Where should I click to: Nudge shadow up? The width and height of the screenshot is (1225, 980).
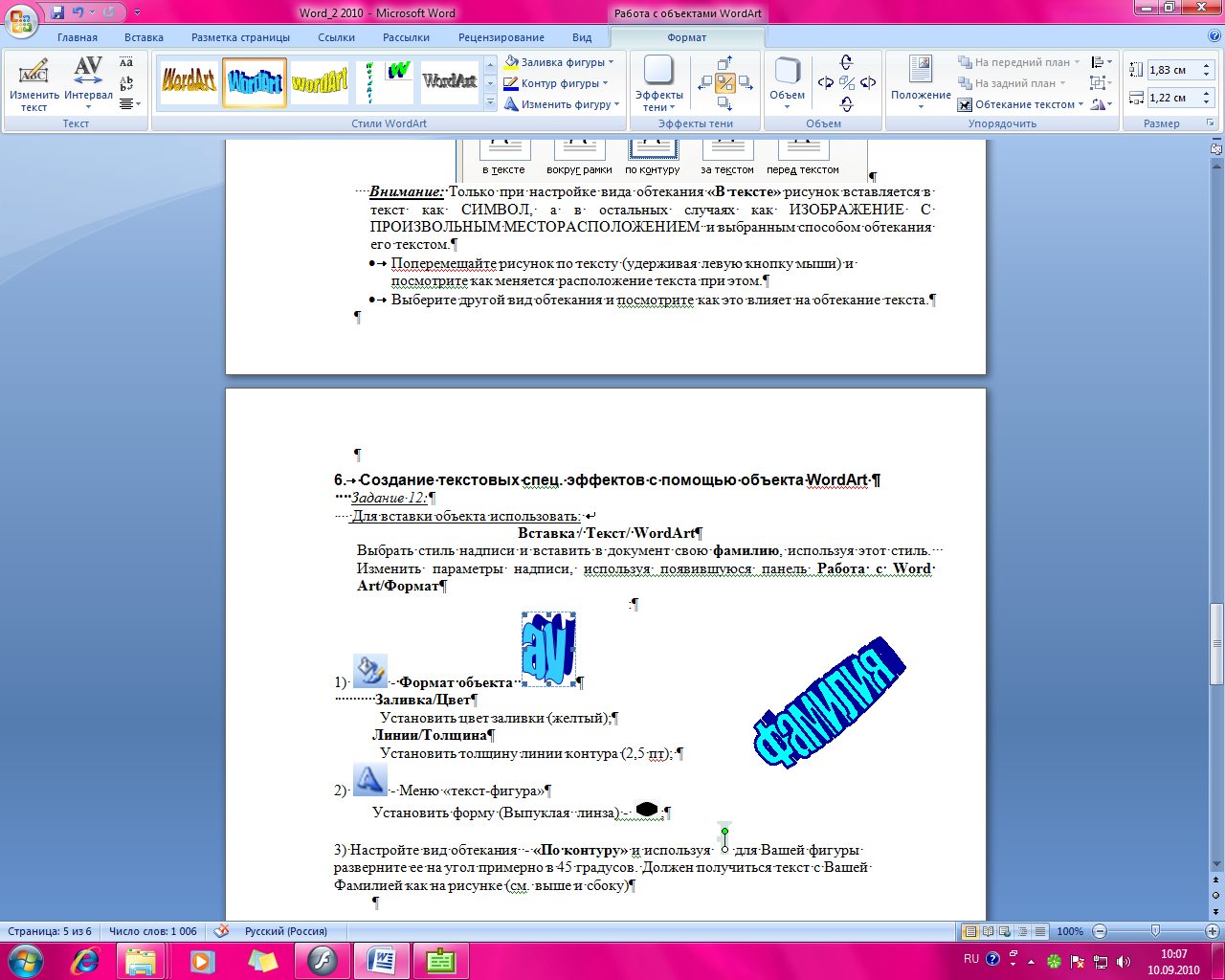(724, 64)
